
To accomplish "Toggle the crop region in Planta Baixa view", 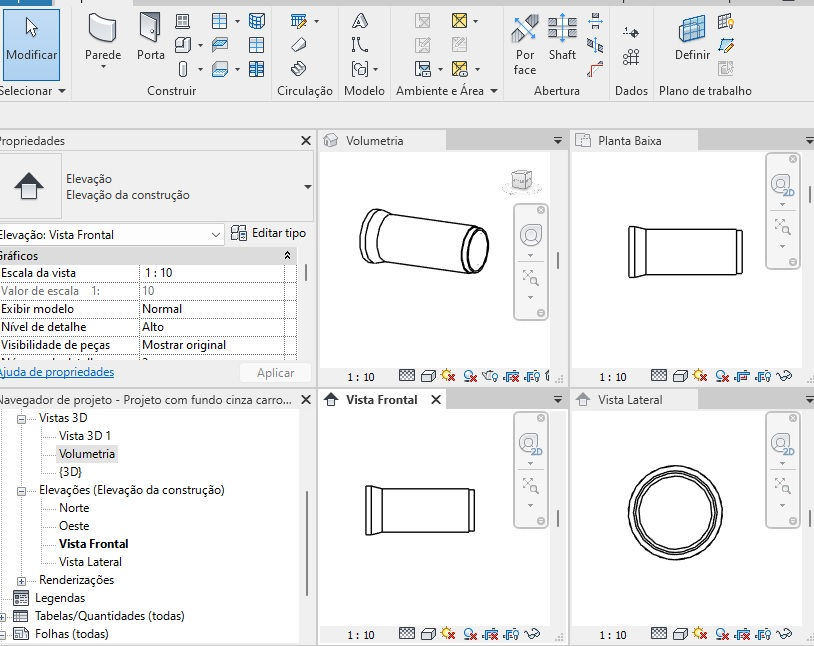I will pyautogui.click(x=742, y=375).
